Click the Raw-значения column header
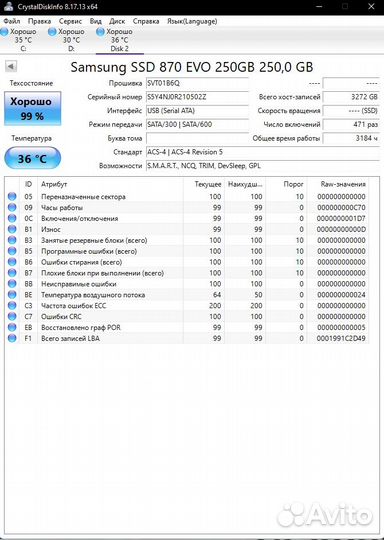The height and width of the screenshot is (540, 384). coord(338,184)
